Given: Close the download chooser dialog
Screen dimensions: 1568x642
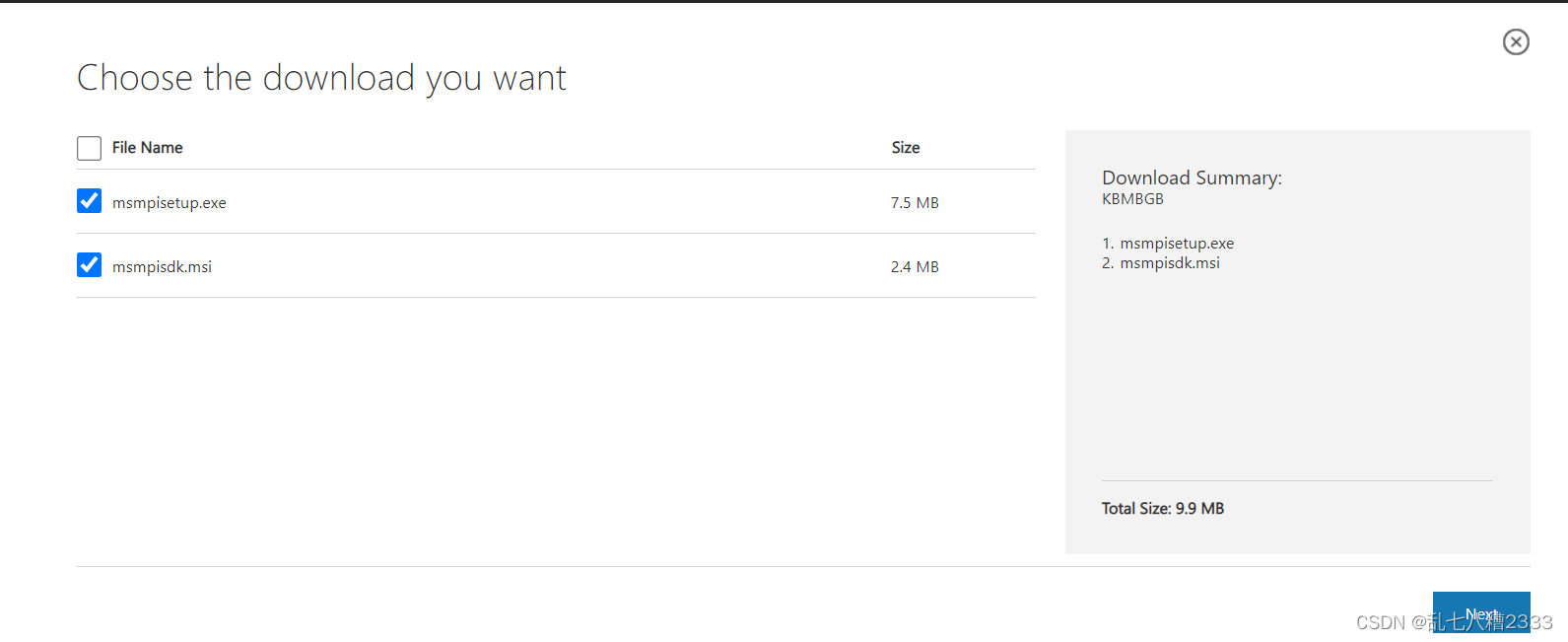Looking at the screenshot, I should click(1516, 41).
